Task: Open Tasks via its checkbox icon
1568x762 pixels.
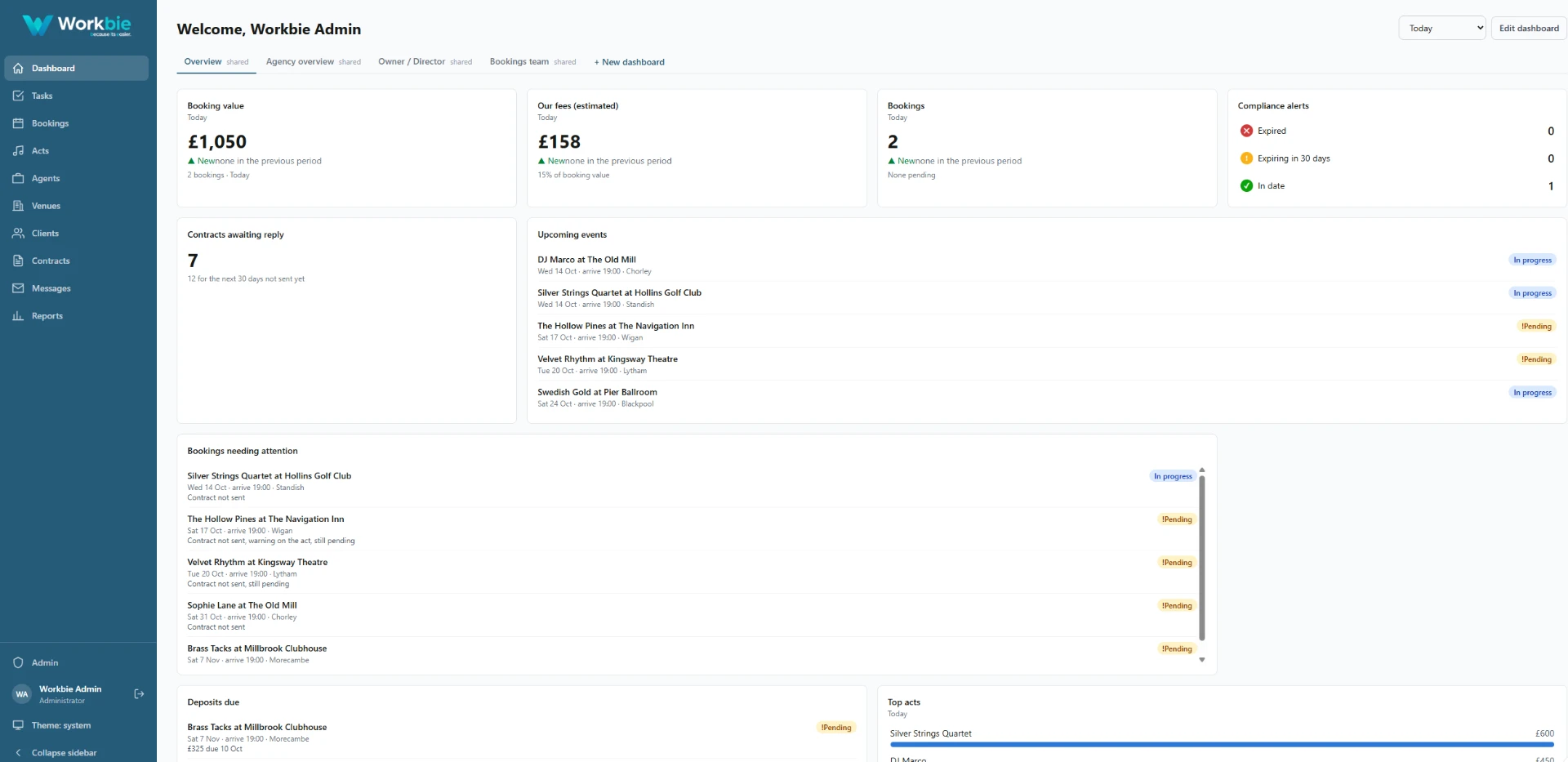Action: click(x=18, y=96)
